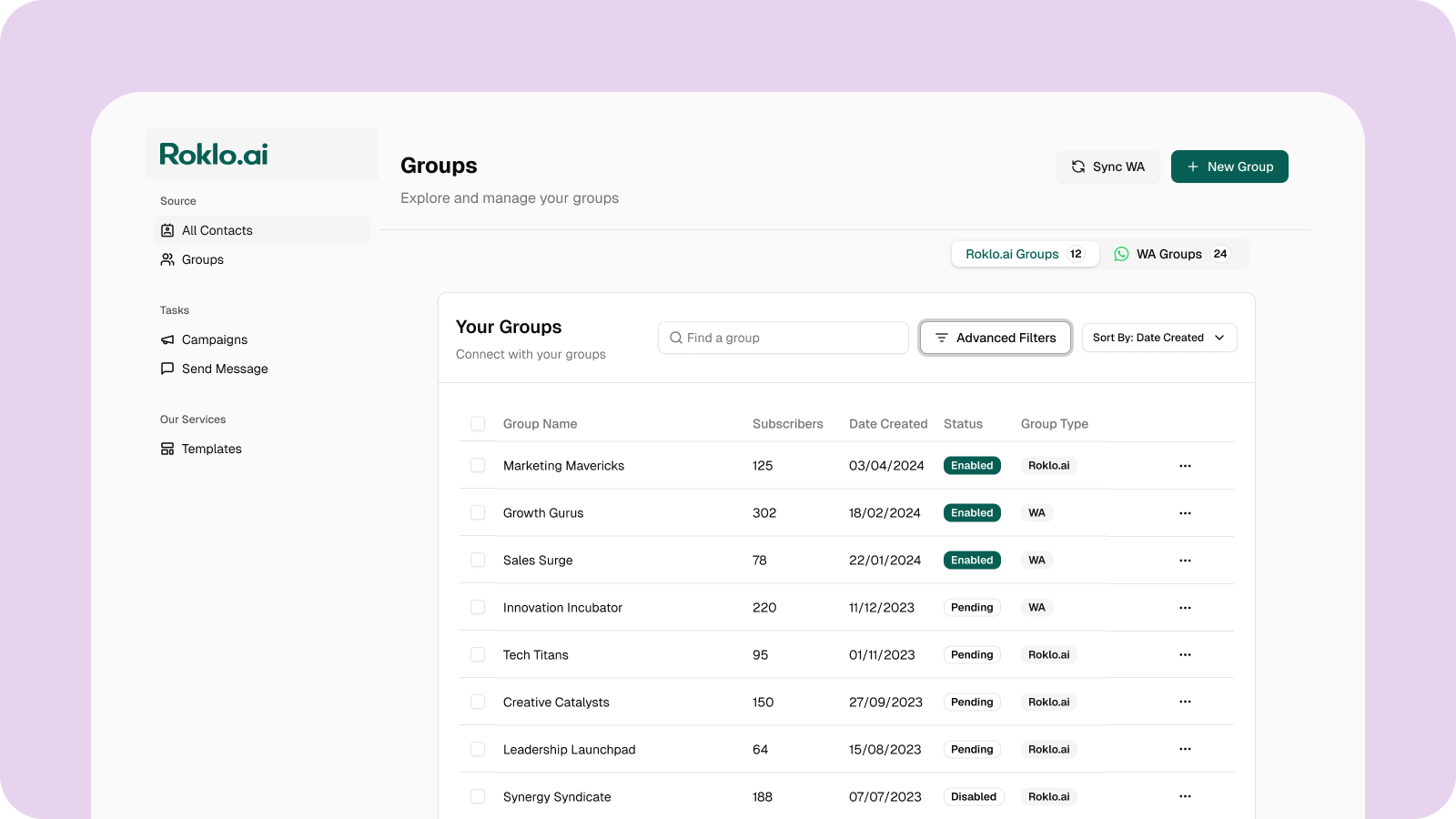The height and width of the screenshot is (819, 1456).
Task: Click the date 18/02/2024
Action: pos(885,513)
